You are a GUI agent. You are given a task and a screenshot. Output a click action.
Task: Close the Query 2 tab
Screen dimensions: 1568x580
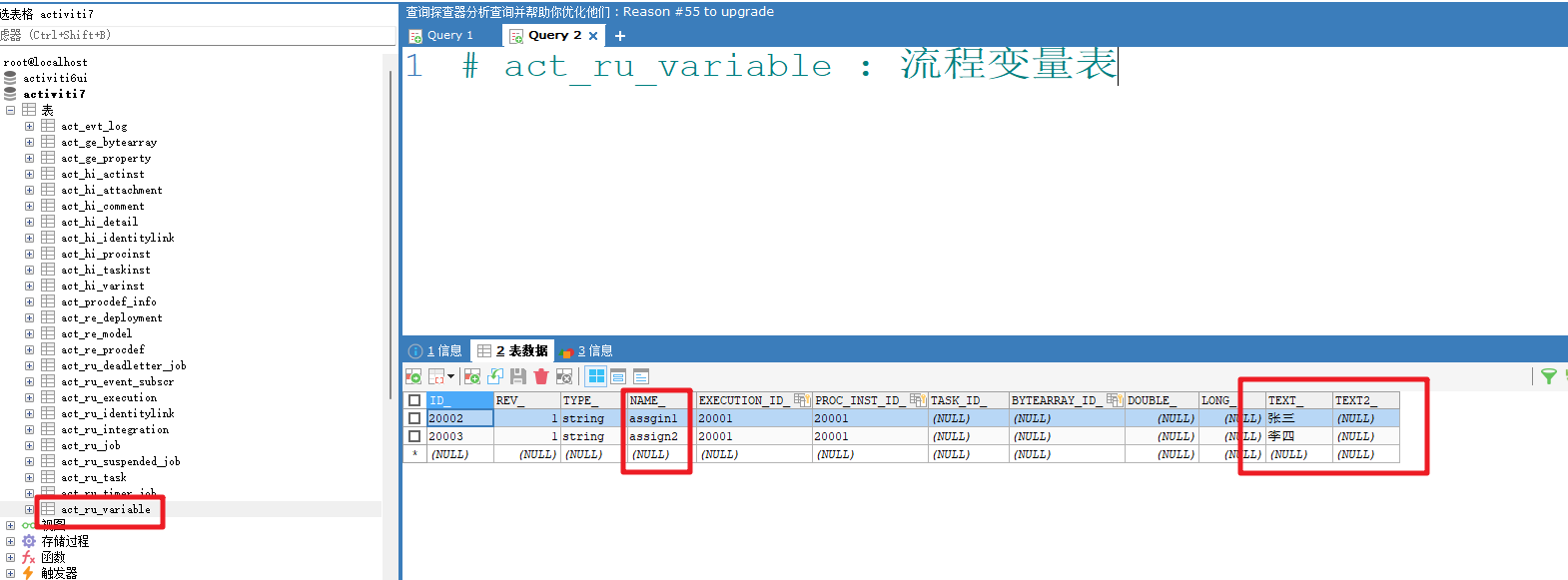(x=593, y=36)
